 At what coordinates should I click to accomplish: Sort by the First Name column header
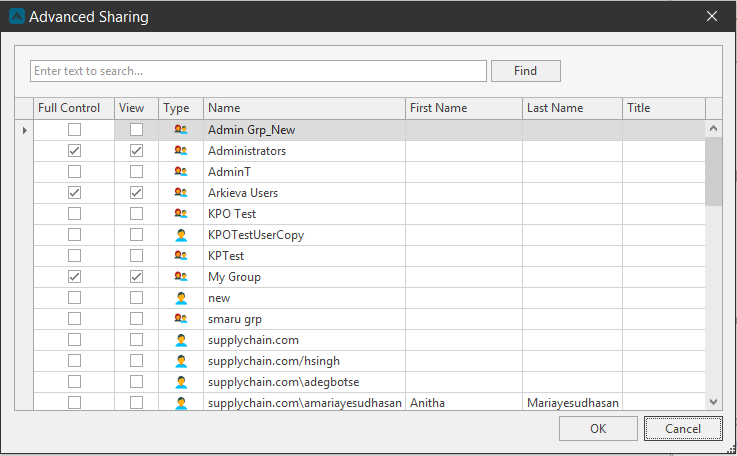[464, 108]
